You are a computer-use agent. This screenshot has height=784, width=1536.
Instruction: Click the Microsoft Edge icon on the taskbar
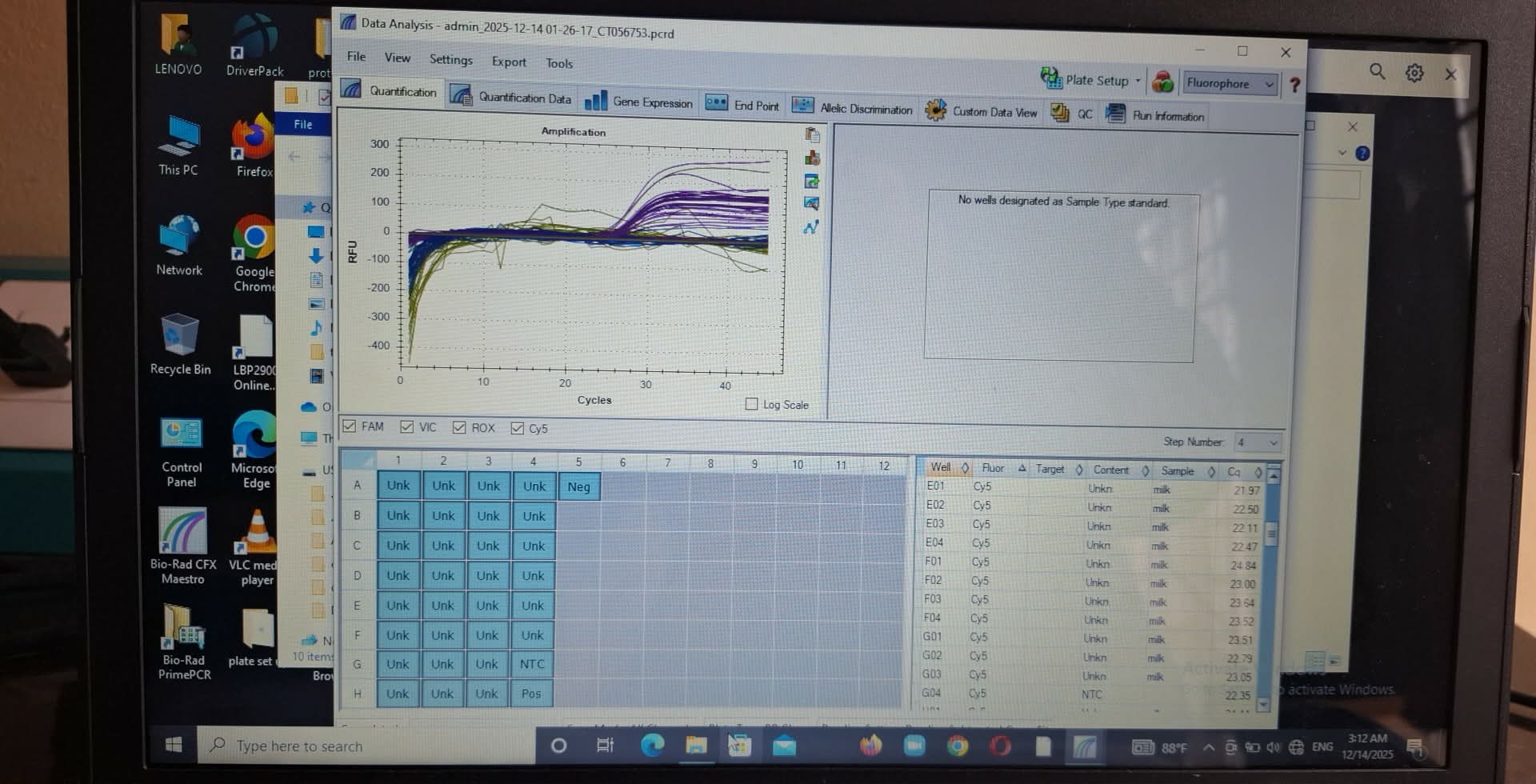coord(652,746)
